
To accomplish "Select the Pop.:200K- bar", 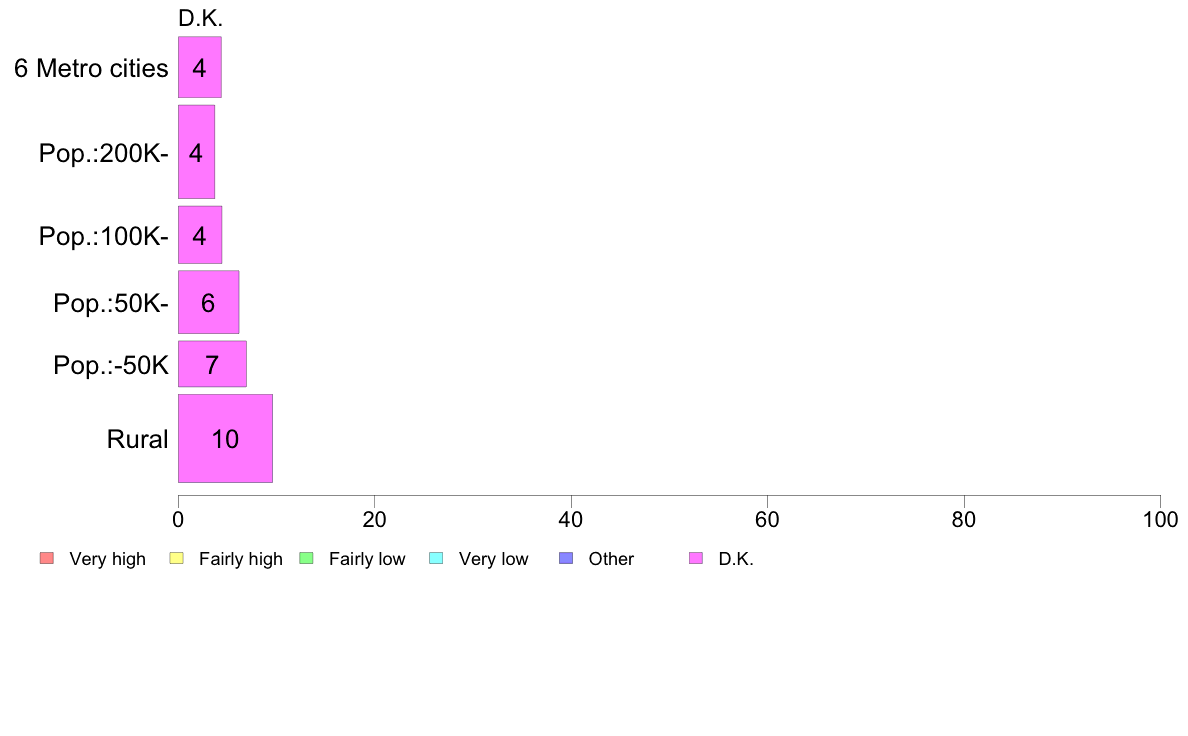I will coord(196,152).
